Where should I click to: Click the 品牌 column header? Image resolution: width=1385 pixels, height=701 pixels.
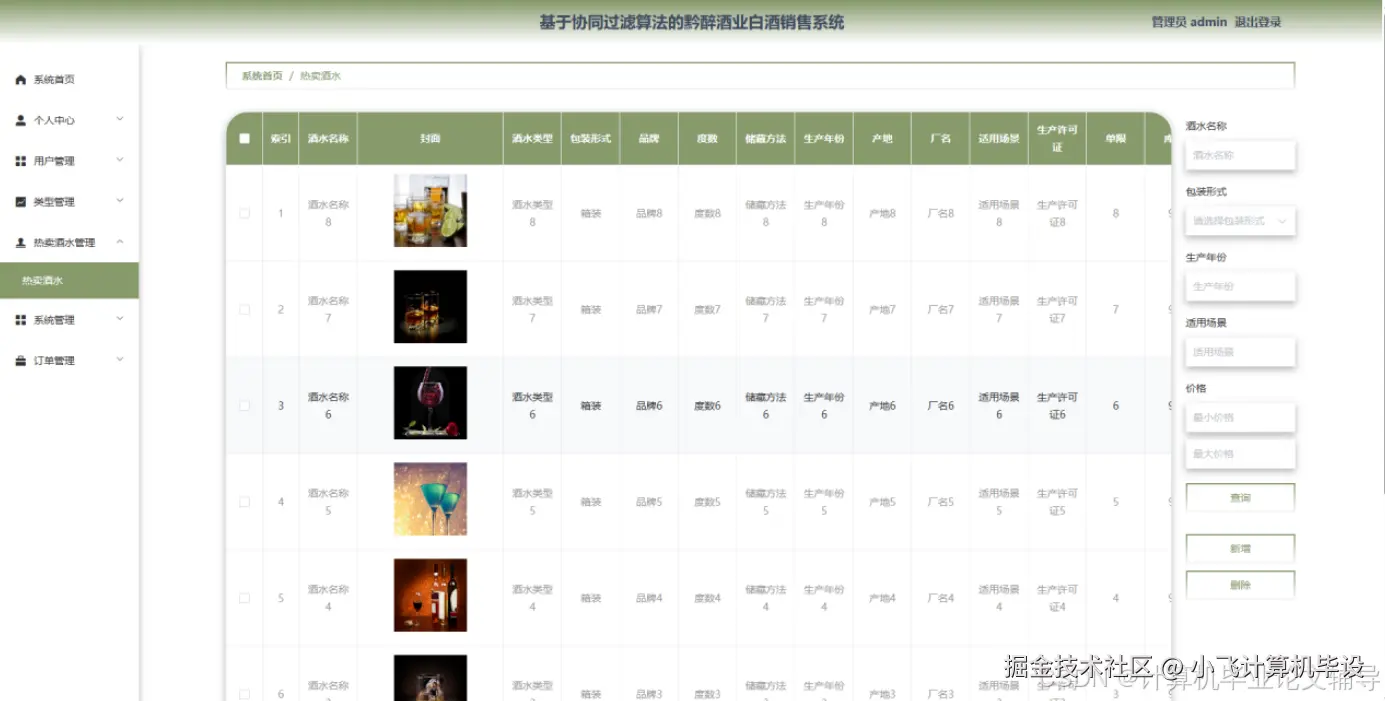coord(649,139)
